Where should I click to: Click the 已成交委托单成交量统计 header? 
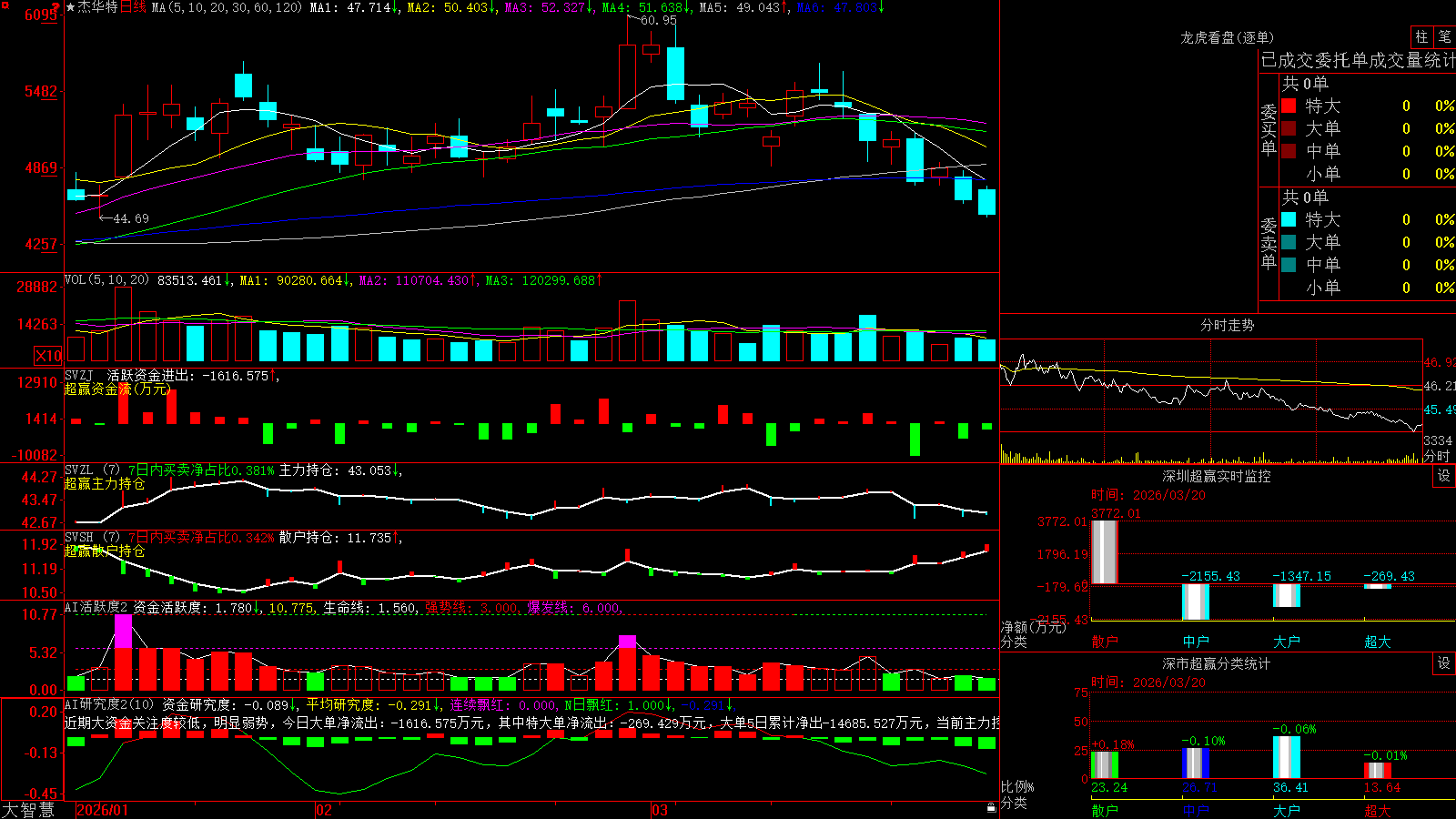(x=1358, y=60)
